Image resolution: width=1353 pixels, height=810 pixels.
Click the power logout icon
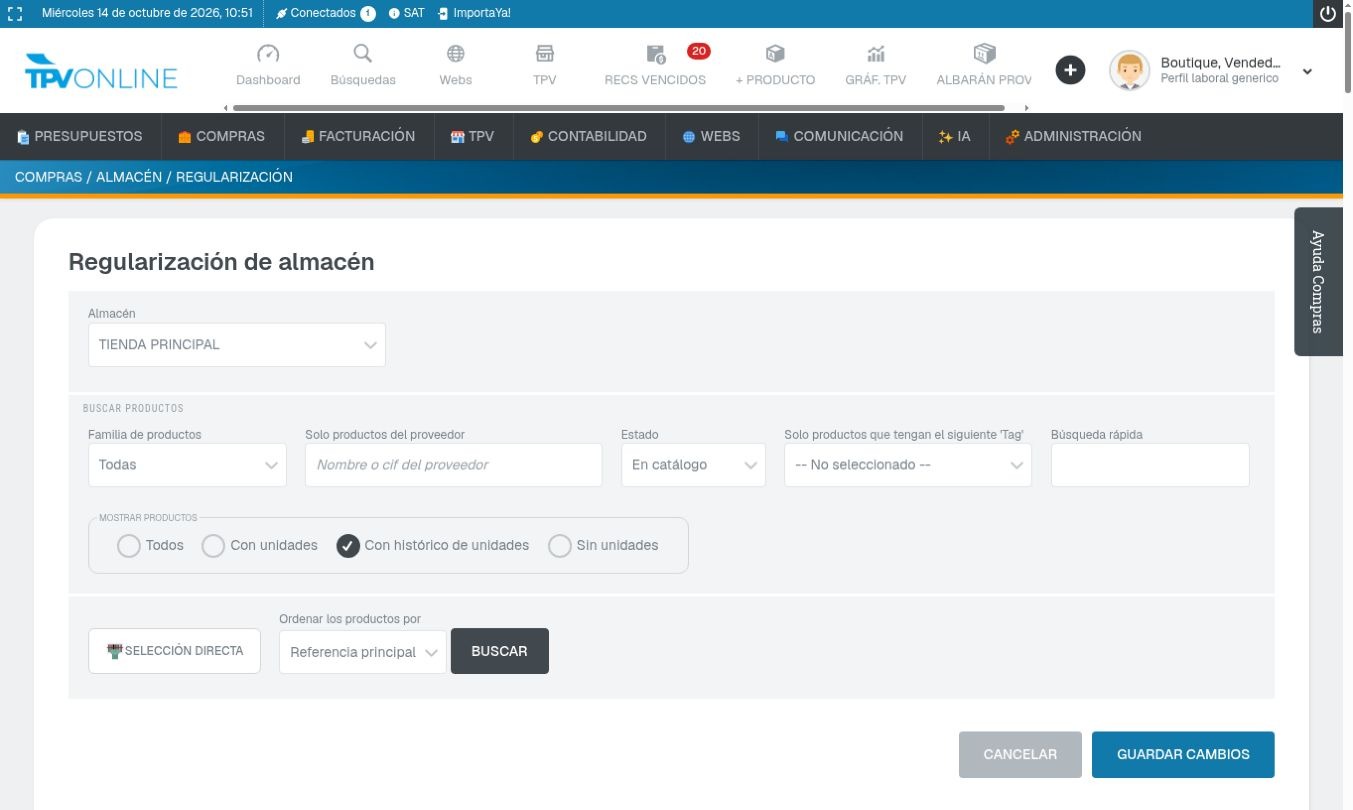(1327, 14)
